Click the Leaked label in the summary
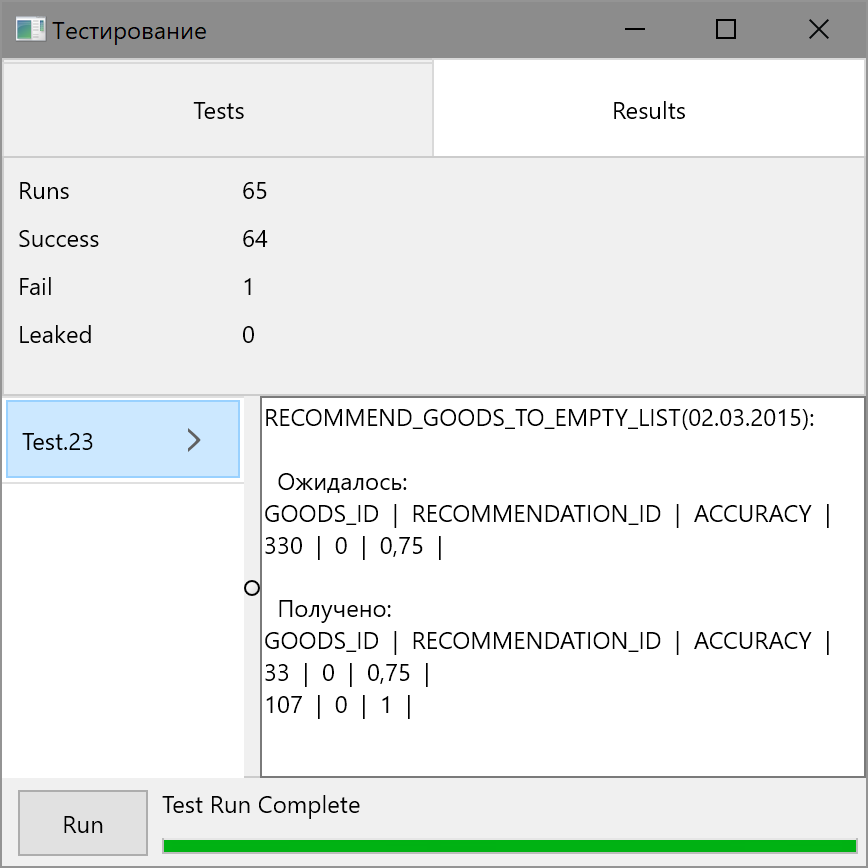The image size is (868, 868). coord(55,335)
